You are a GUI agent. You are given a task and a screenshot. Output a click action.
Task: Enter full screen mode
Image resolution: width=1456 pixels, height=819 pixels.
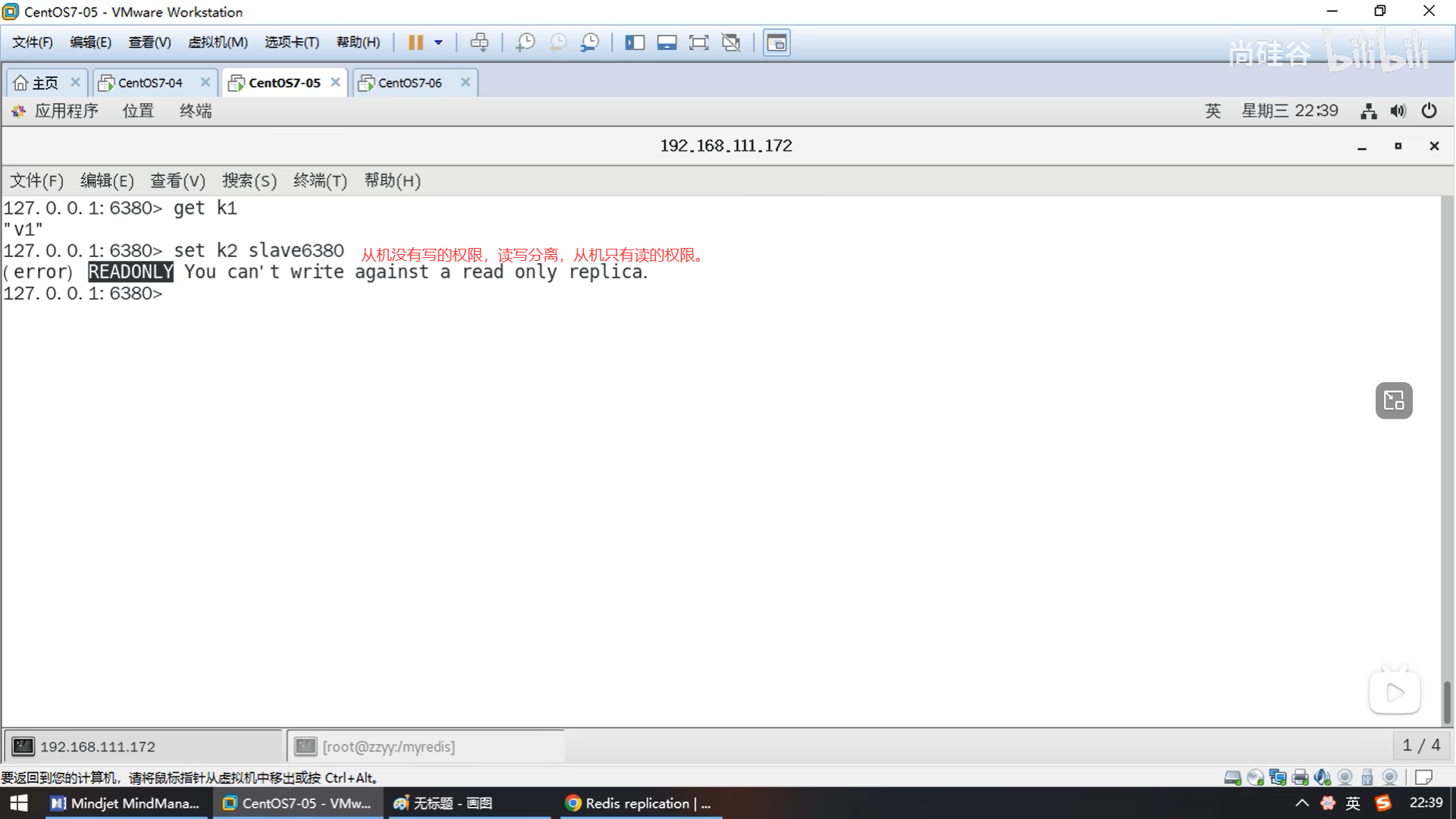coord(698,42)
